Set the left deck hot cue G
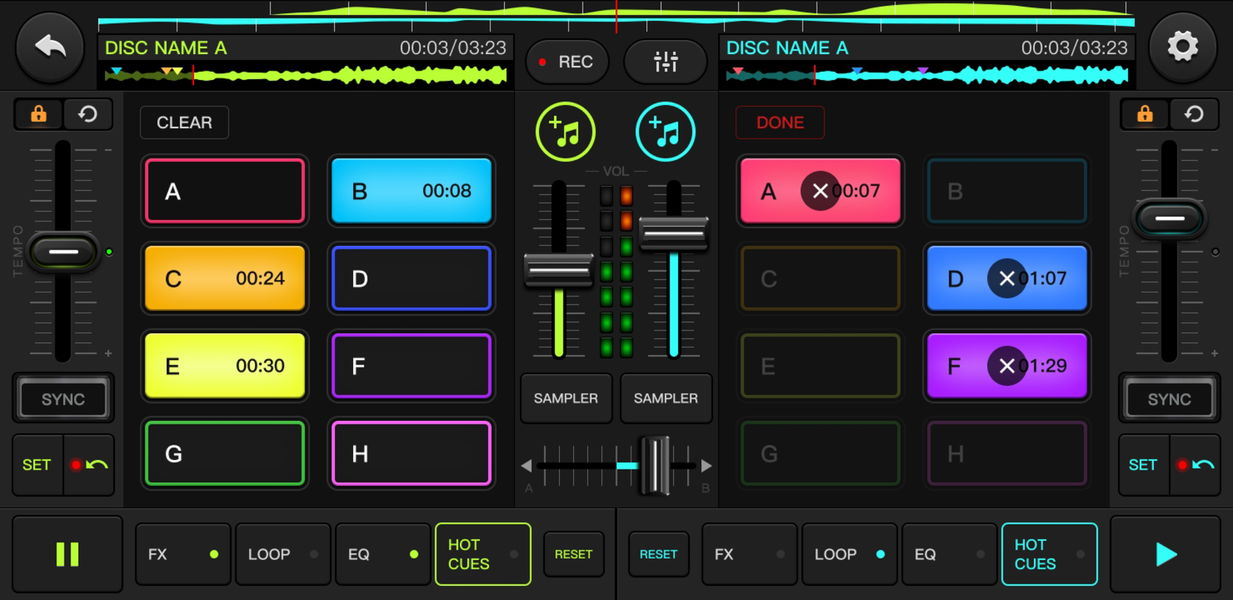 click(224, 454)
